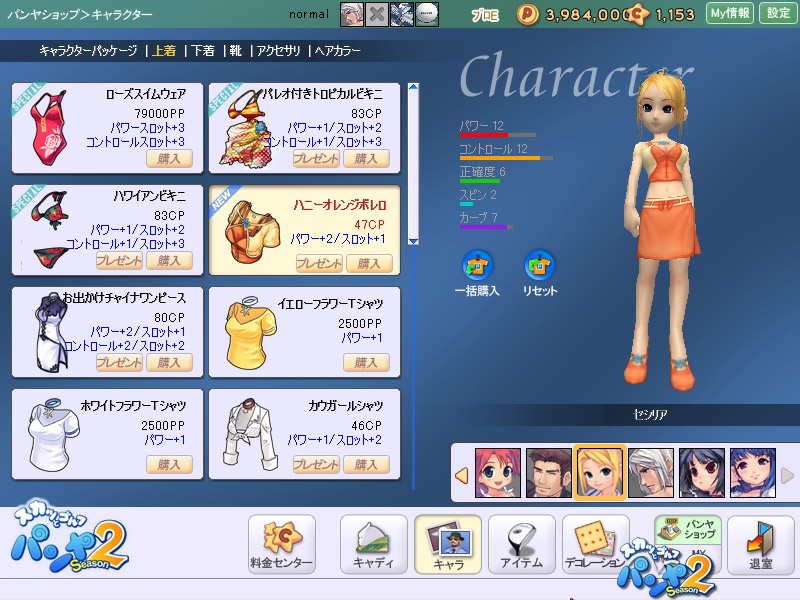Open the My情報 panel
The image size is (800, 600).
729,13
